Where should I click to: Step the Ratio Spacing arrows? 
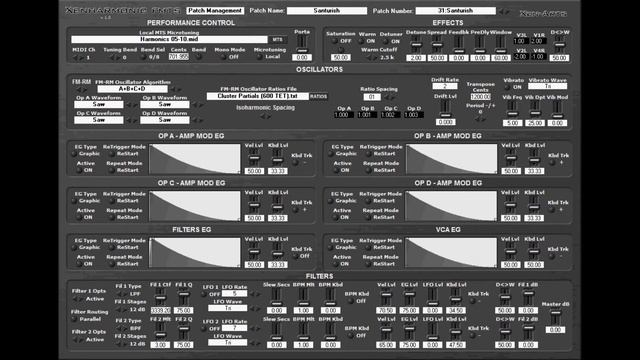390,98
